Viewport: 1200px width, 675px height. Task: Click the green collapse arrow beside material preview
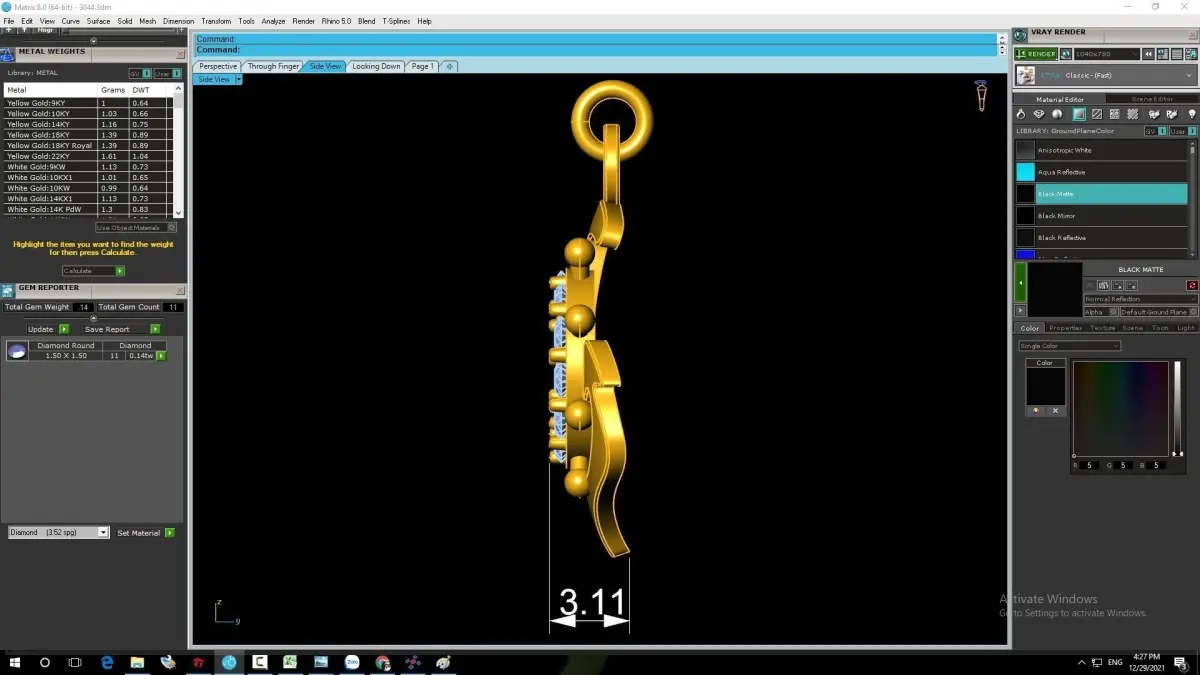coord(1020,283)
